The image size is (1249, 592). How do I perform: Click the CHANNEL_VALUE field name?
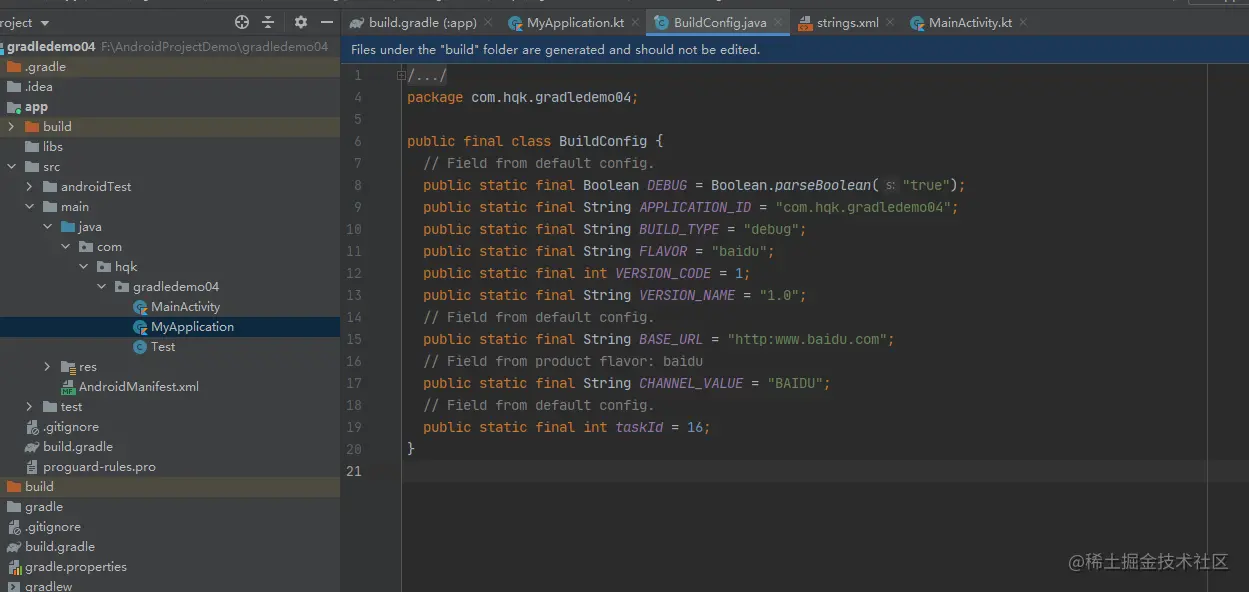coord(691,383)
